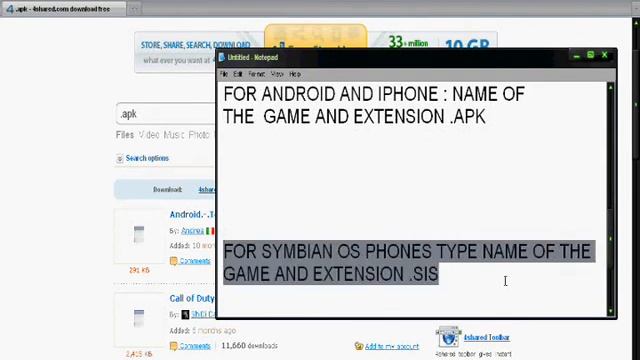The width and height of the screenshot is (640, 360).
Task: Click the 4shared favicon in browser tab
Action: (10, 9)
